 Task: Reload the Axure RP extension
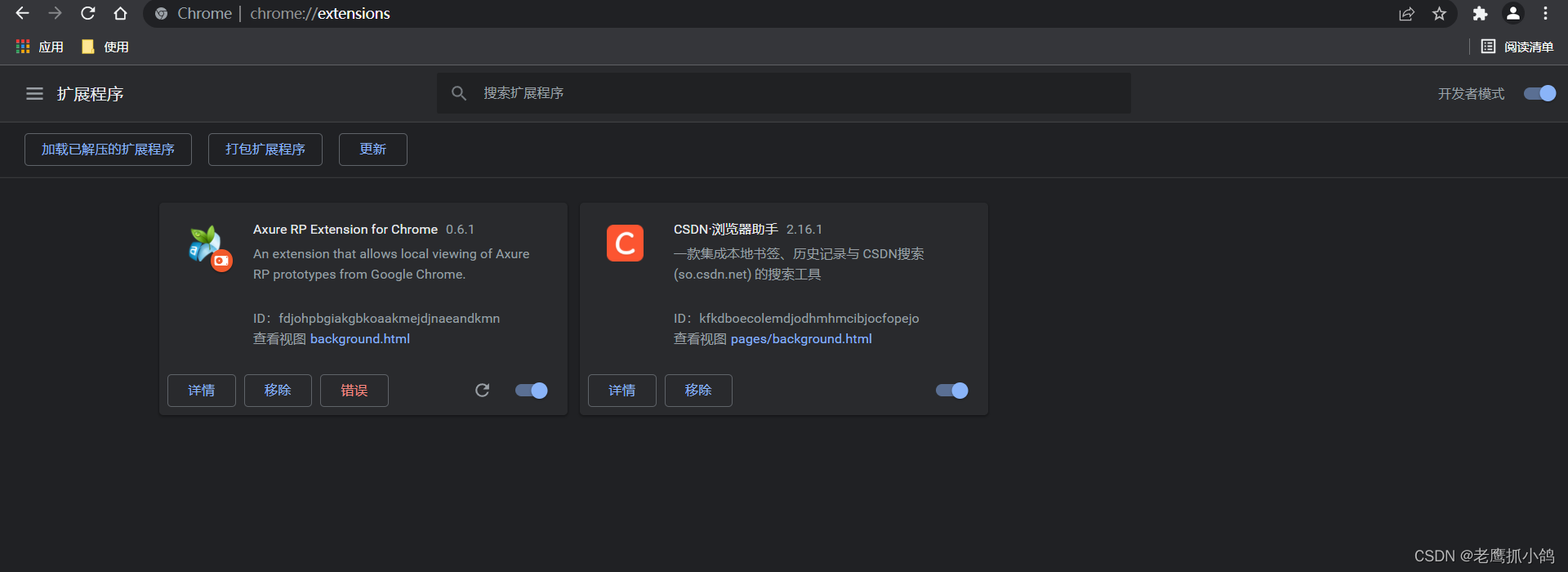[x=483, y=391]
